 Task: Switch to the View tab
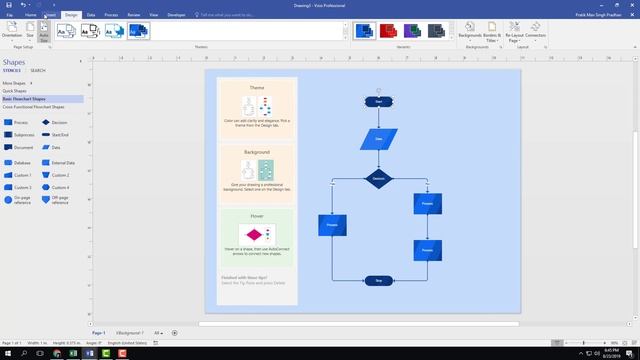(x=153, y=15)
